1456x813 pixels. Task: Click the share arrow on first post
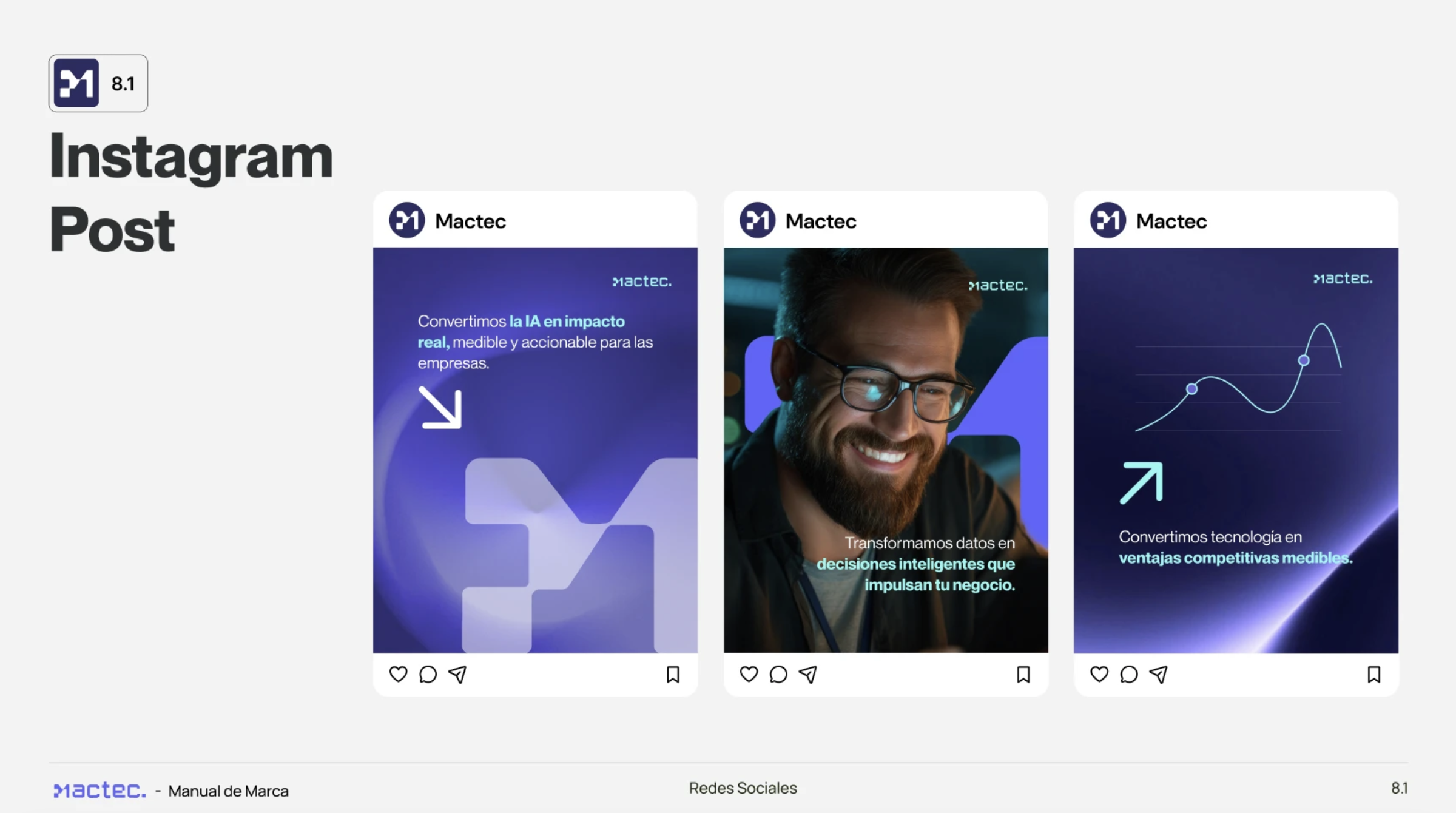click(x=457, y=674)
